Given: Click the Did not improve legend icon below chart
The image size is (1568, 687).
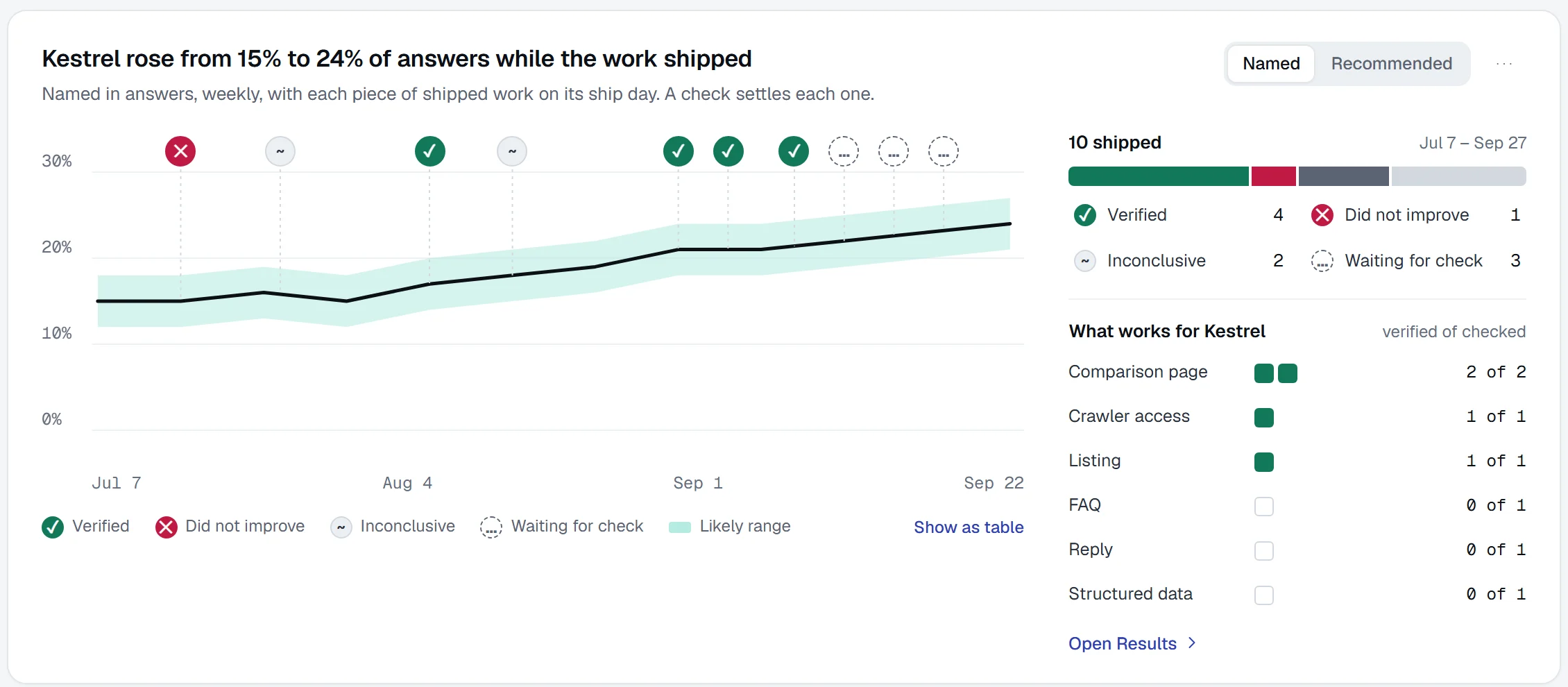Looking at the screenshot, I should pos(167,527).
